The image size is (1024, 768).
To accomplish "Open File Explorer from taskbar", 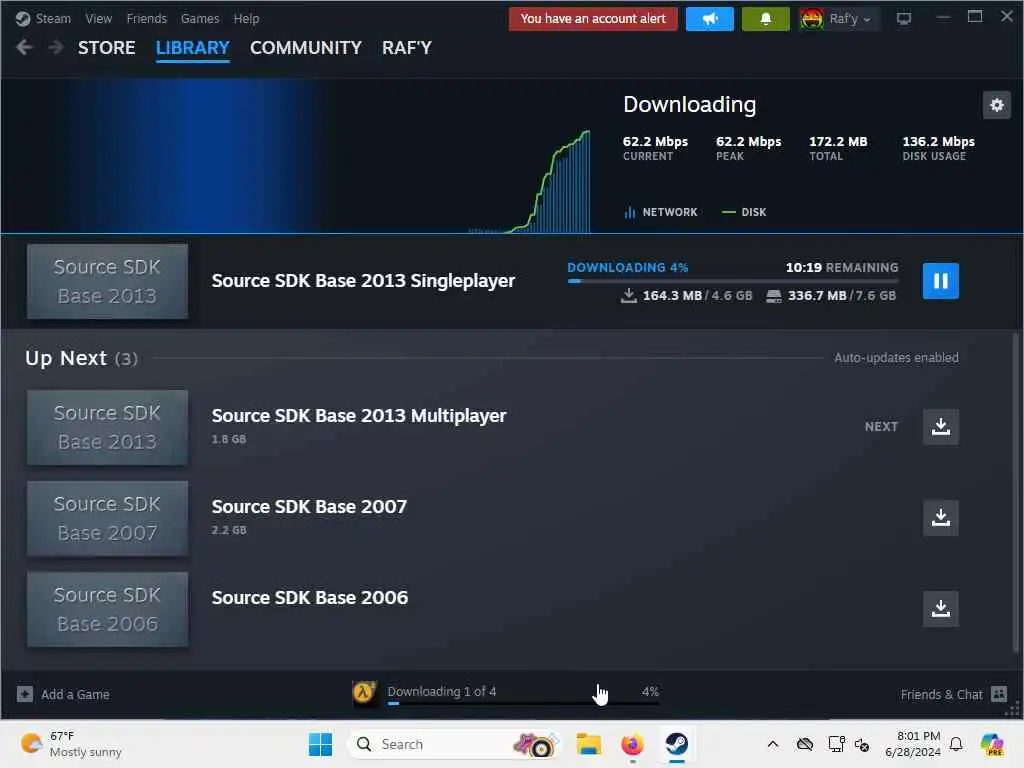I will [588, 744].
